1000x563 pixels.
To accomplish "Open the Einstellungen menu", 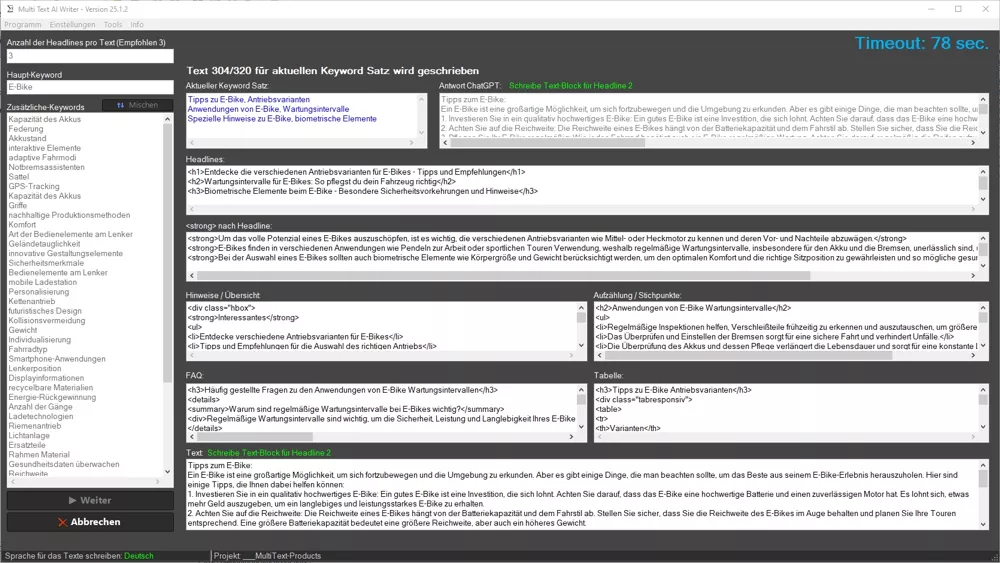I will pyautogui.click(x=72, y=24).
